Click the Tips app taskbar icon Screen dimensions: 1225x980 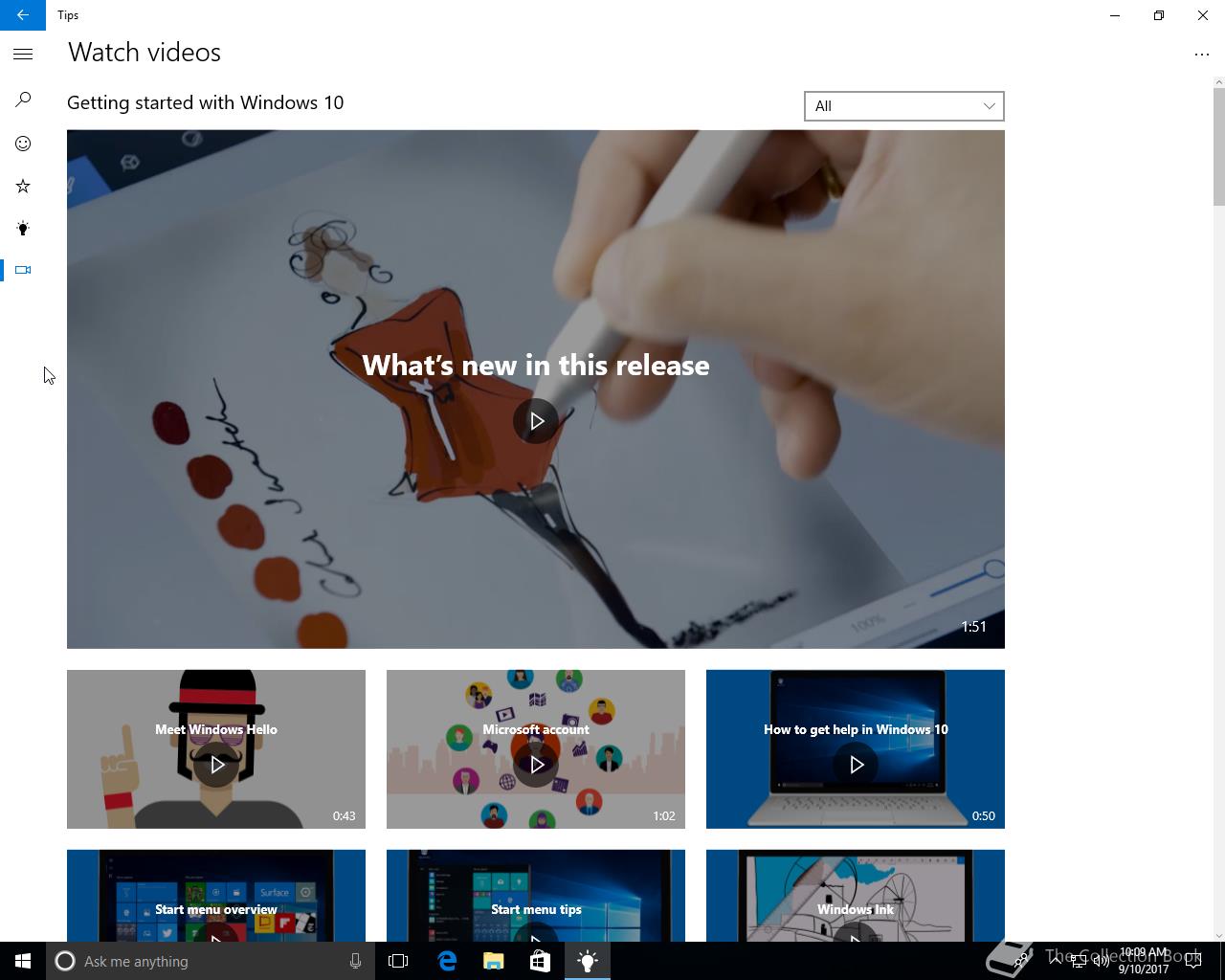[x=588, y=961]
